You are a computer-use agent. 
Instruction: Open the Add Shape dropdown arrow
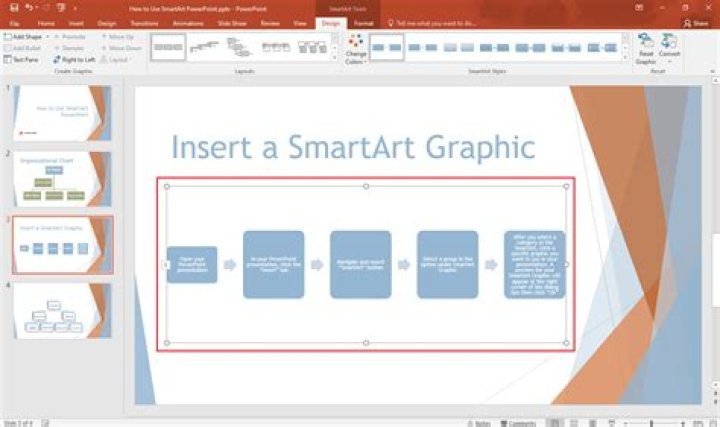[47, 36]
